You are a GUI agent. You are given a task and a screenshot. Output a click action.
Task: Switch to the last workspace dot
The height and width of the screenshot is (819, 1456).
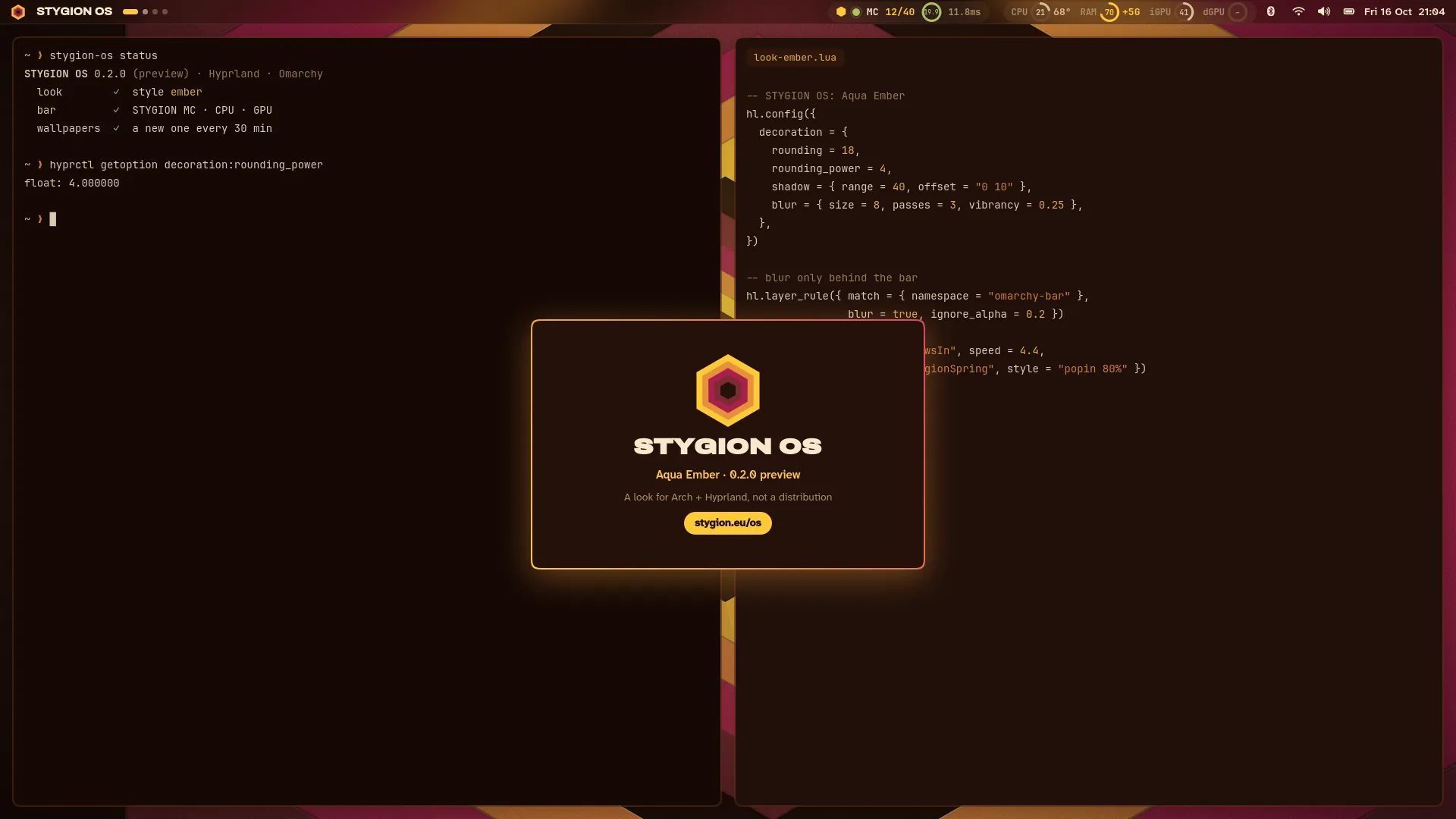165,11
